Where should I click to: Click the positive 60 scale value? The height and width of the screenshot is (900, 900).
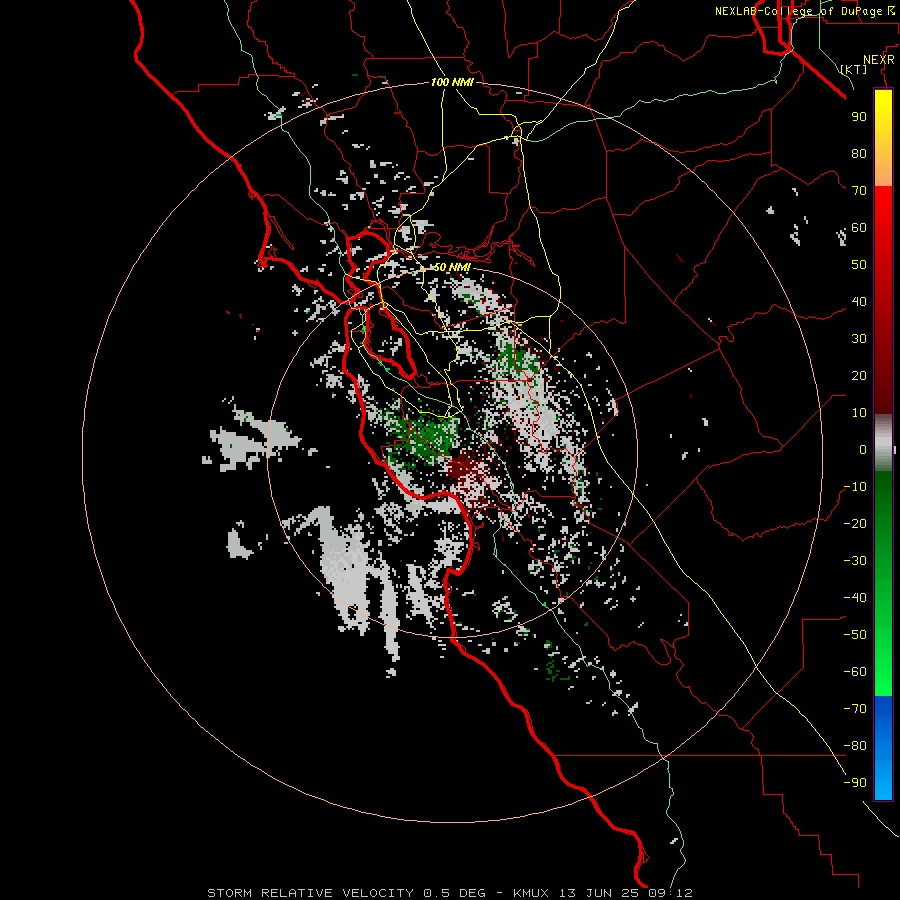pos(859,227)
